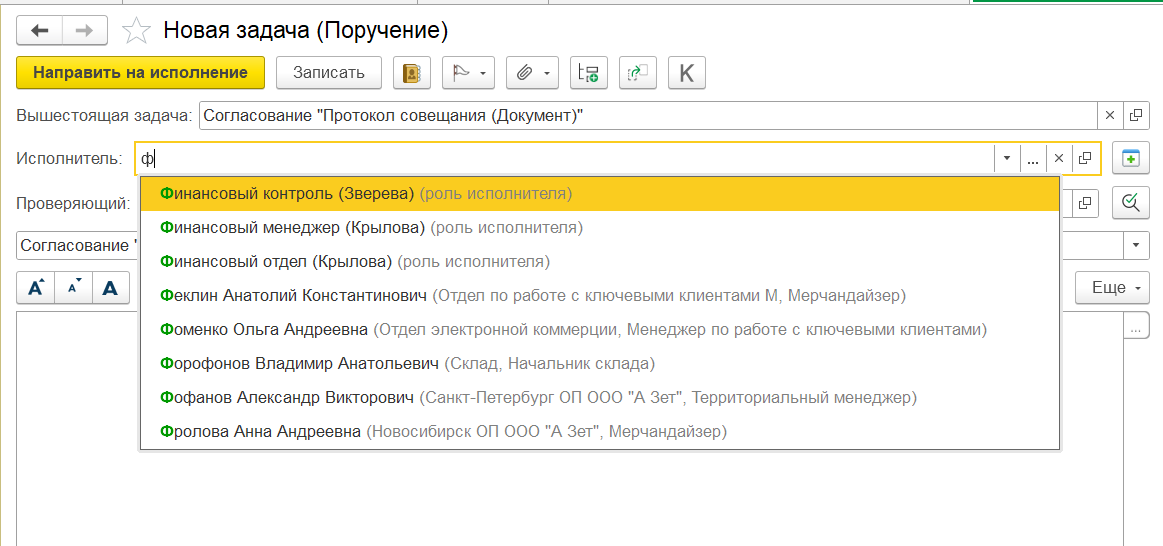Open the Исполнитель field dropdown arrow
The height and width of the screenshot is (546, 1163).
pos(1006,158)
